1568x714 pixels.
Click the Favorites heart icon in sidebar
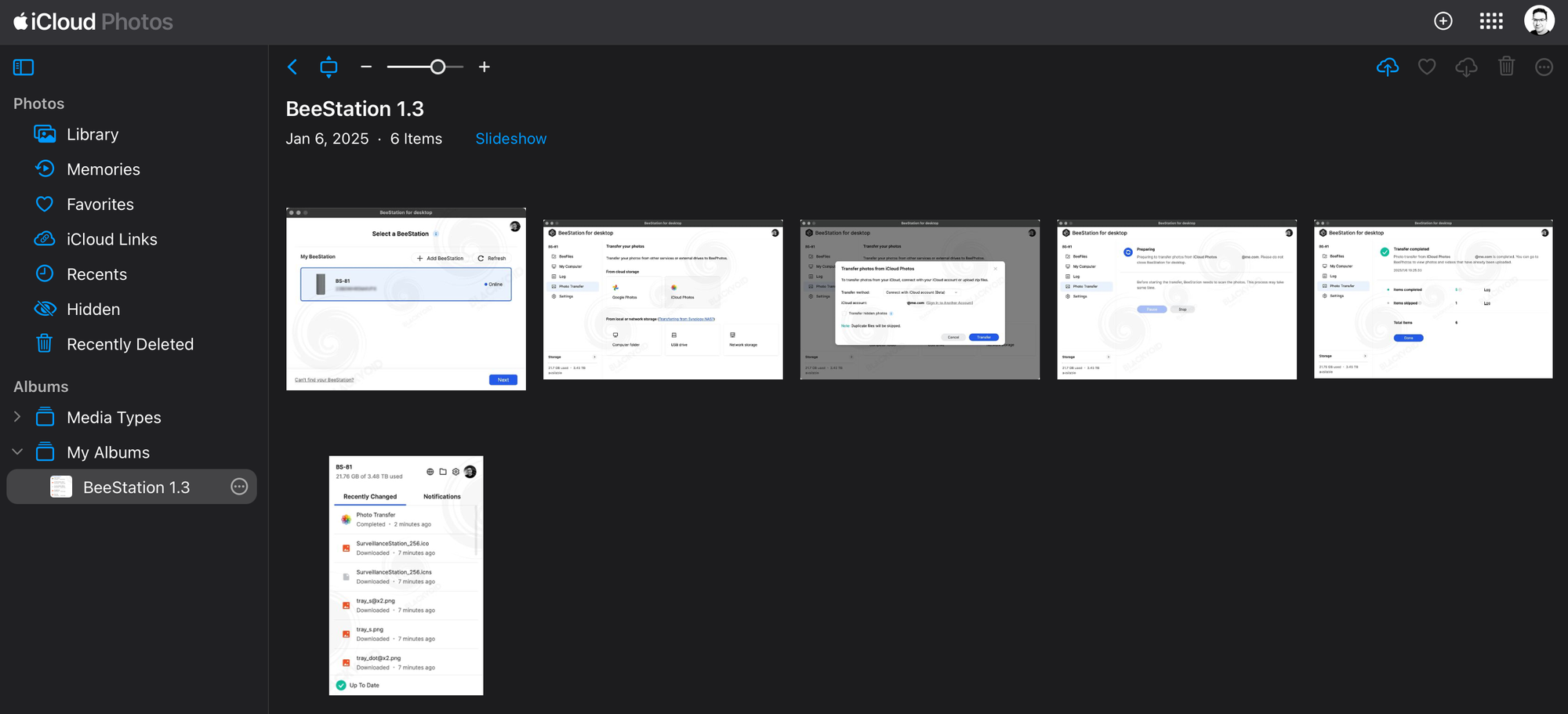click(45, 205)
